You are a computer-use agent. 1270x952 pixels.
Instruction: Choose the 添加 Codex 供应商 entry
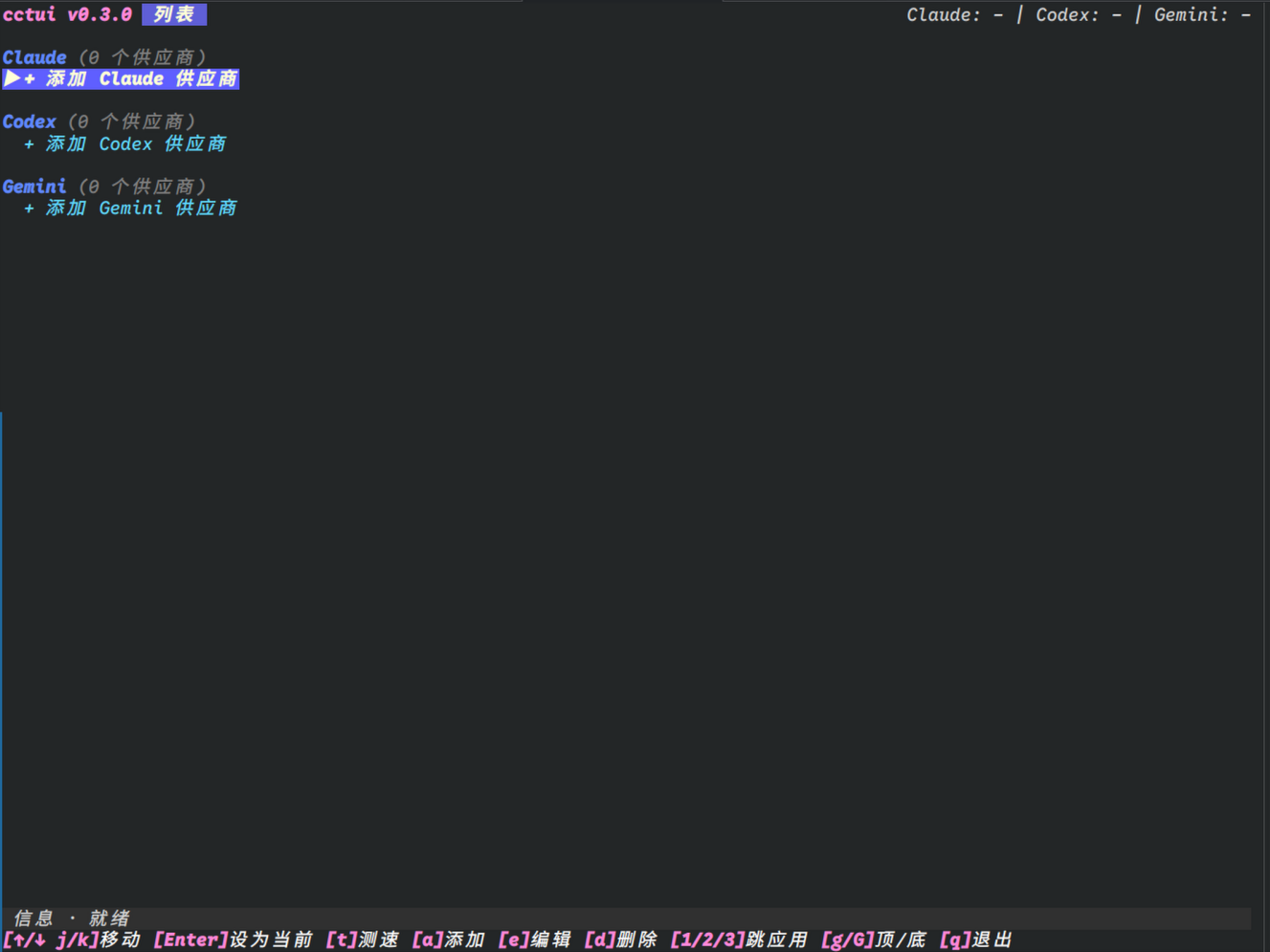125,144
